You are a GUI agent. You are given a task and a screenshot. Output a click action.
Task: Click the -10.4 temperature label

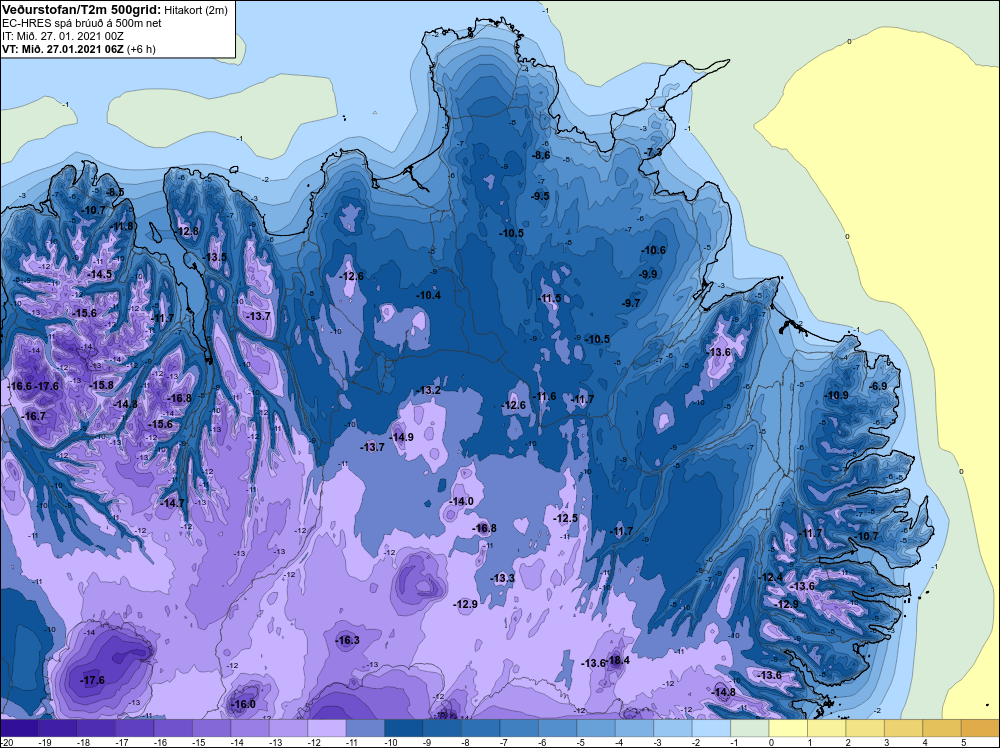click(x=429, y=295)
